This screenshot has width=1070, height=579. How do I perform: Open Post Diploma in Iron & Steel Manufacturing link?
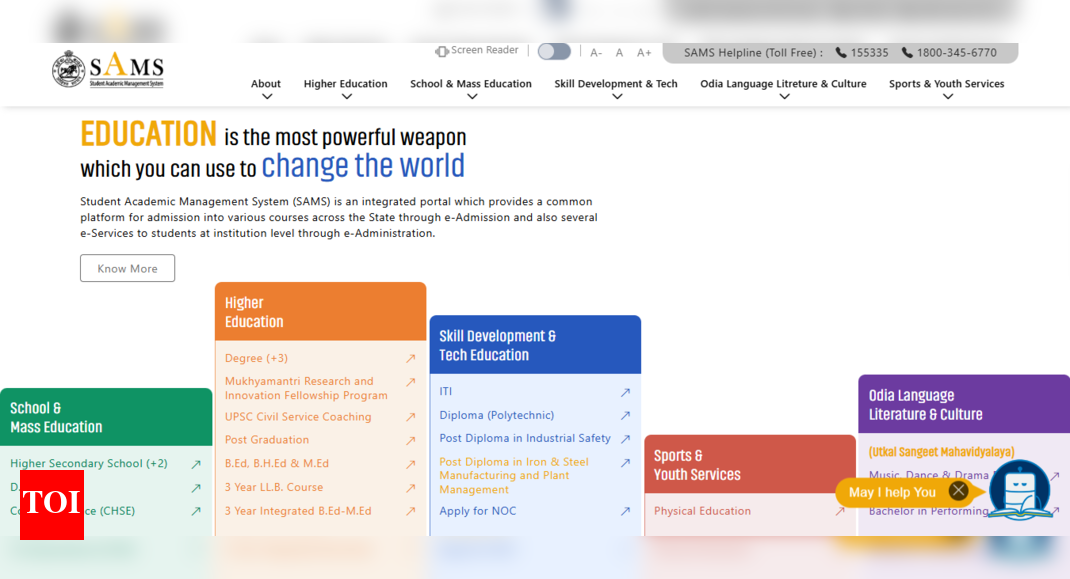tap(514, 475)
